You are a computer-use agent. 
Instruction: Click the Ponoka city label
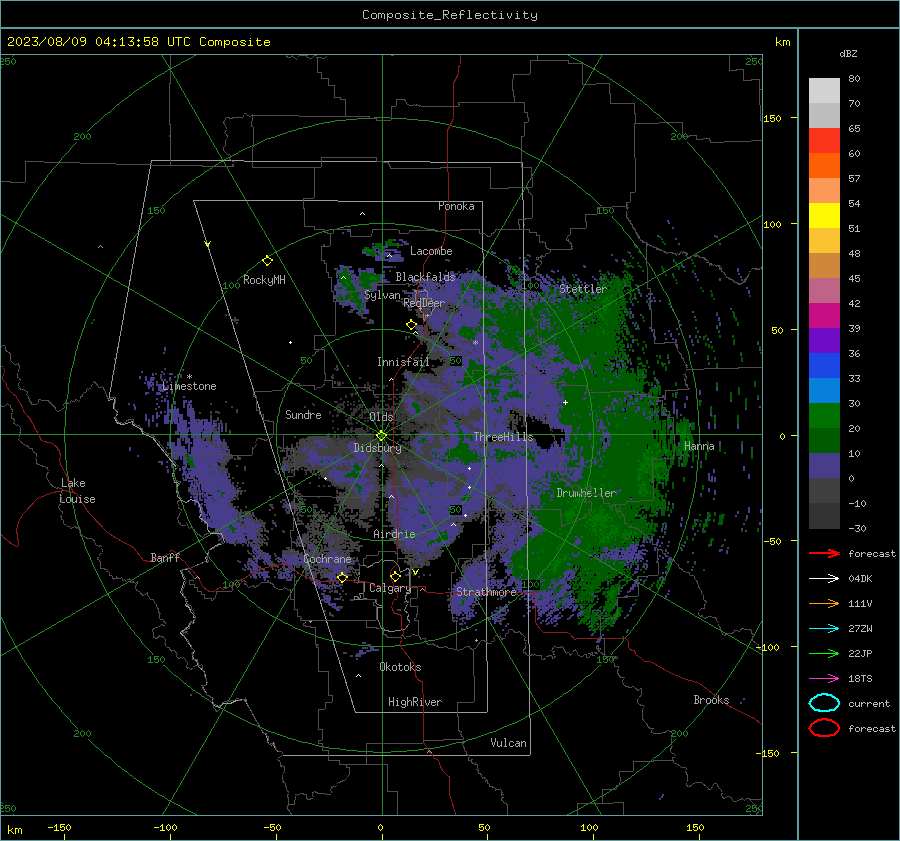[456, 206]
